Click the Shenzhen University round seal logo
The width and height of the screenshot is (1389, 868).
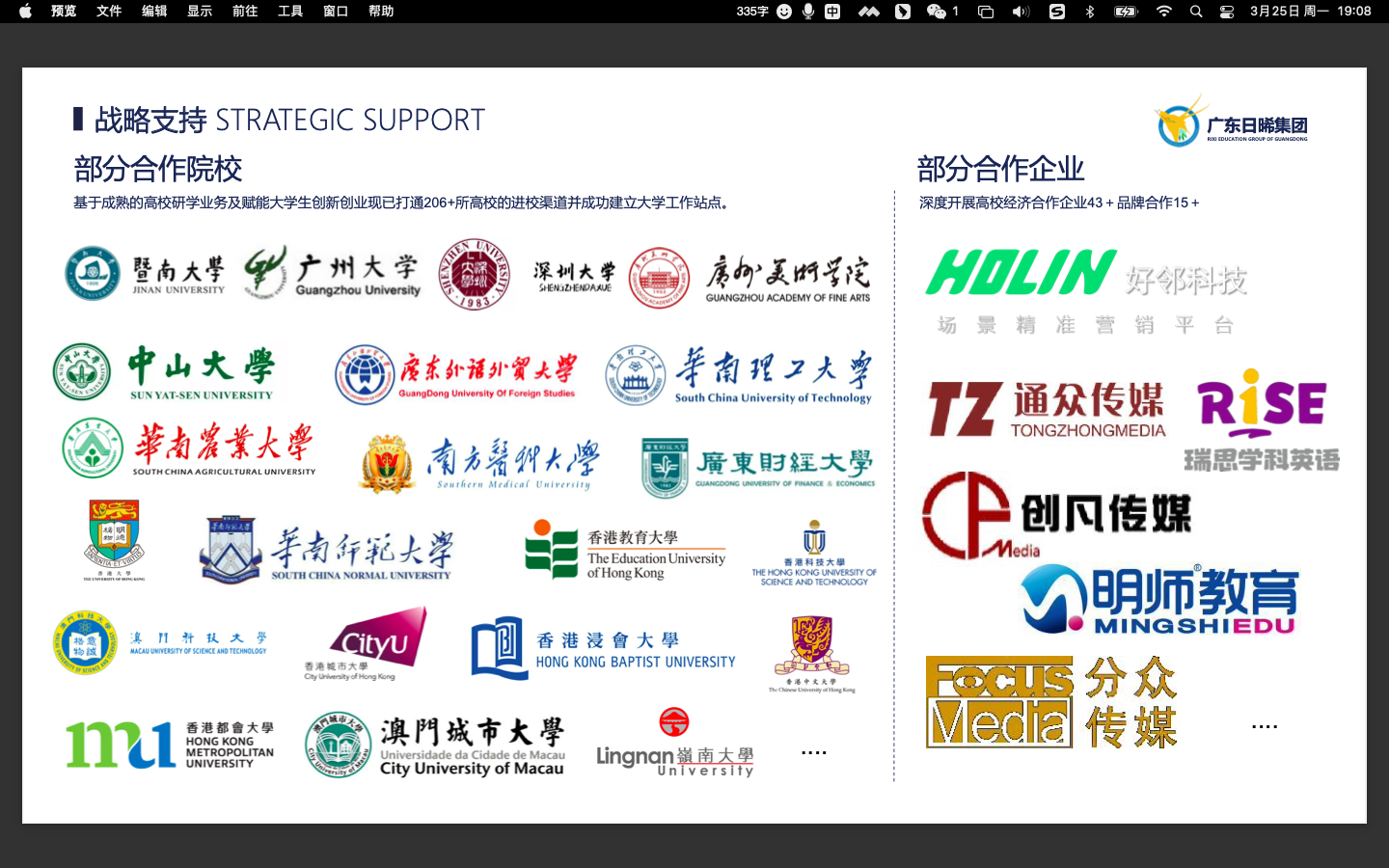tap(474, 275)
